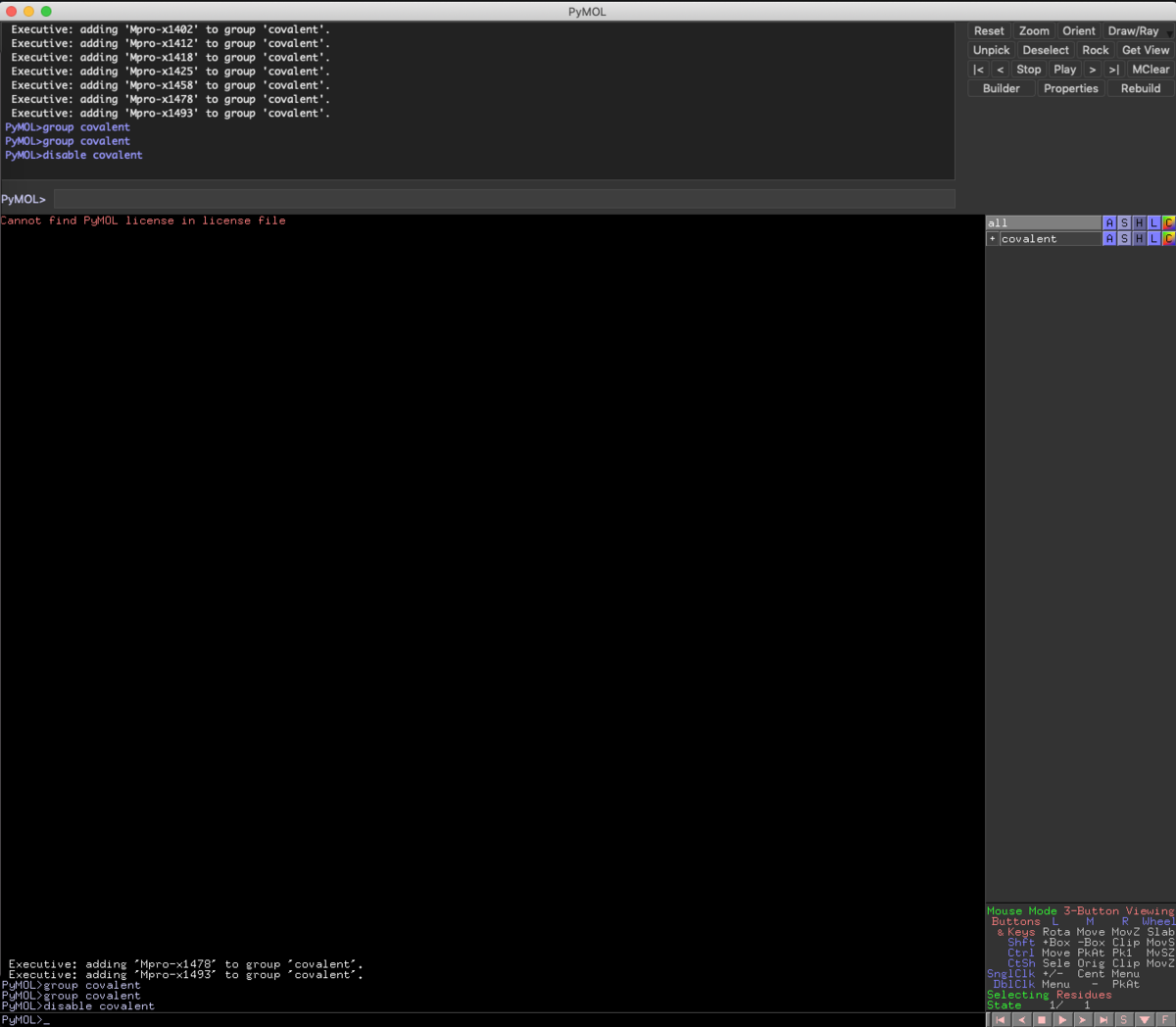Open the movie down-arrow menu in bottom bar
The width and height of the screenshot is (1176, 1027).
pyautogui.click(x=1145, y=1020)
